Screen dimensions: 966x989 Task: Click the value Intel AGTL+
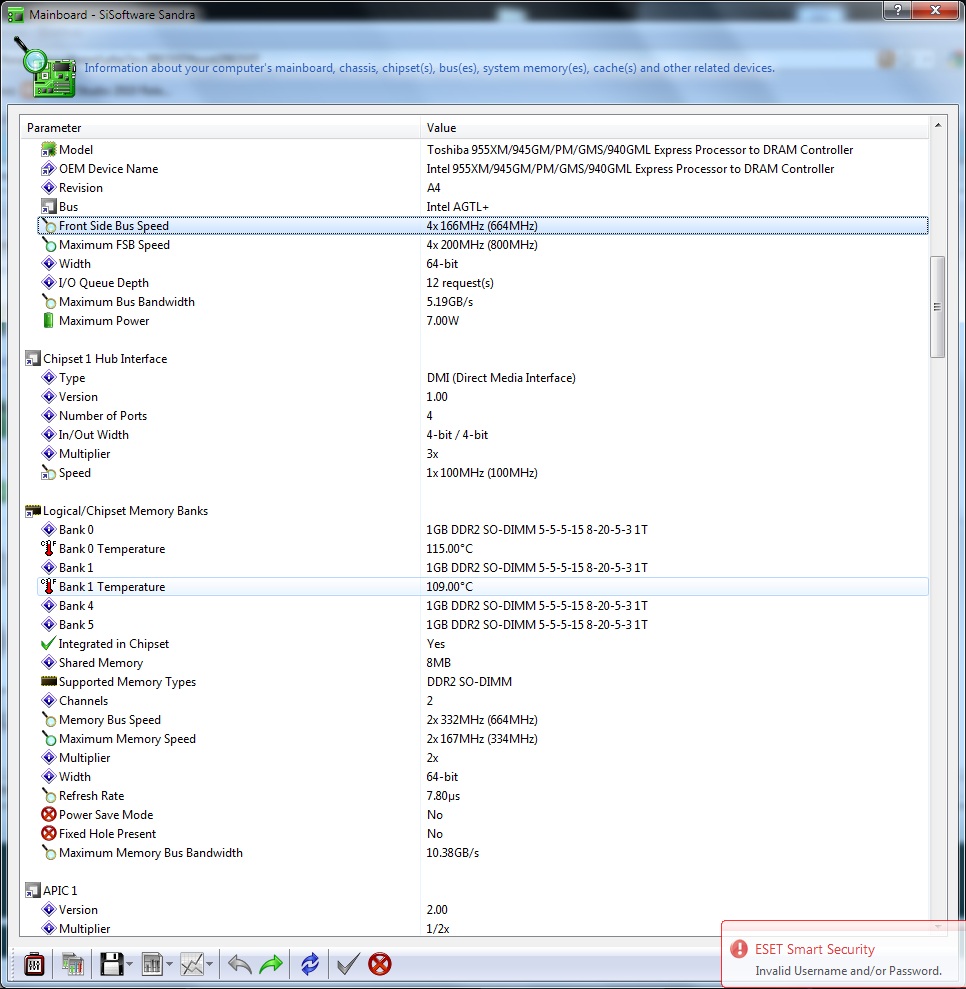click(458, 207)
